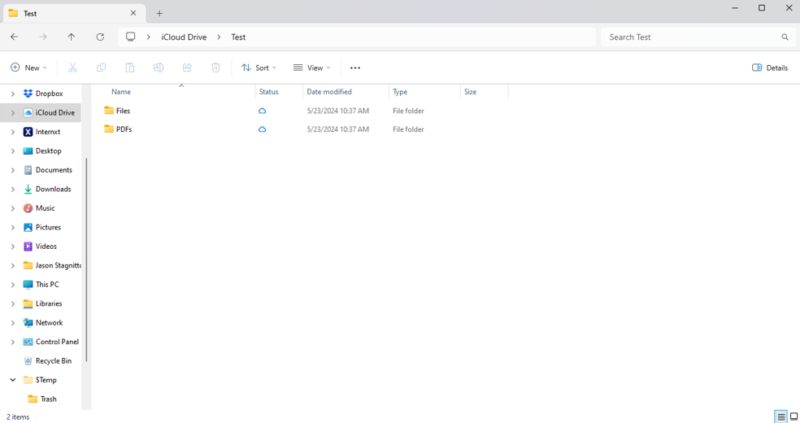
Task: Open Libraries in navigation pane
Action: coord(42,304)
